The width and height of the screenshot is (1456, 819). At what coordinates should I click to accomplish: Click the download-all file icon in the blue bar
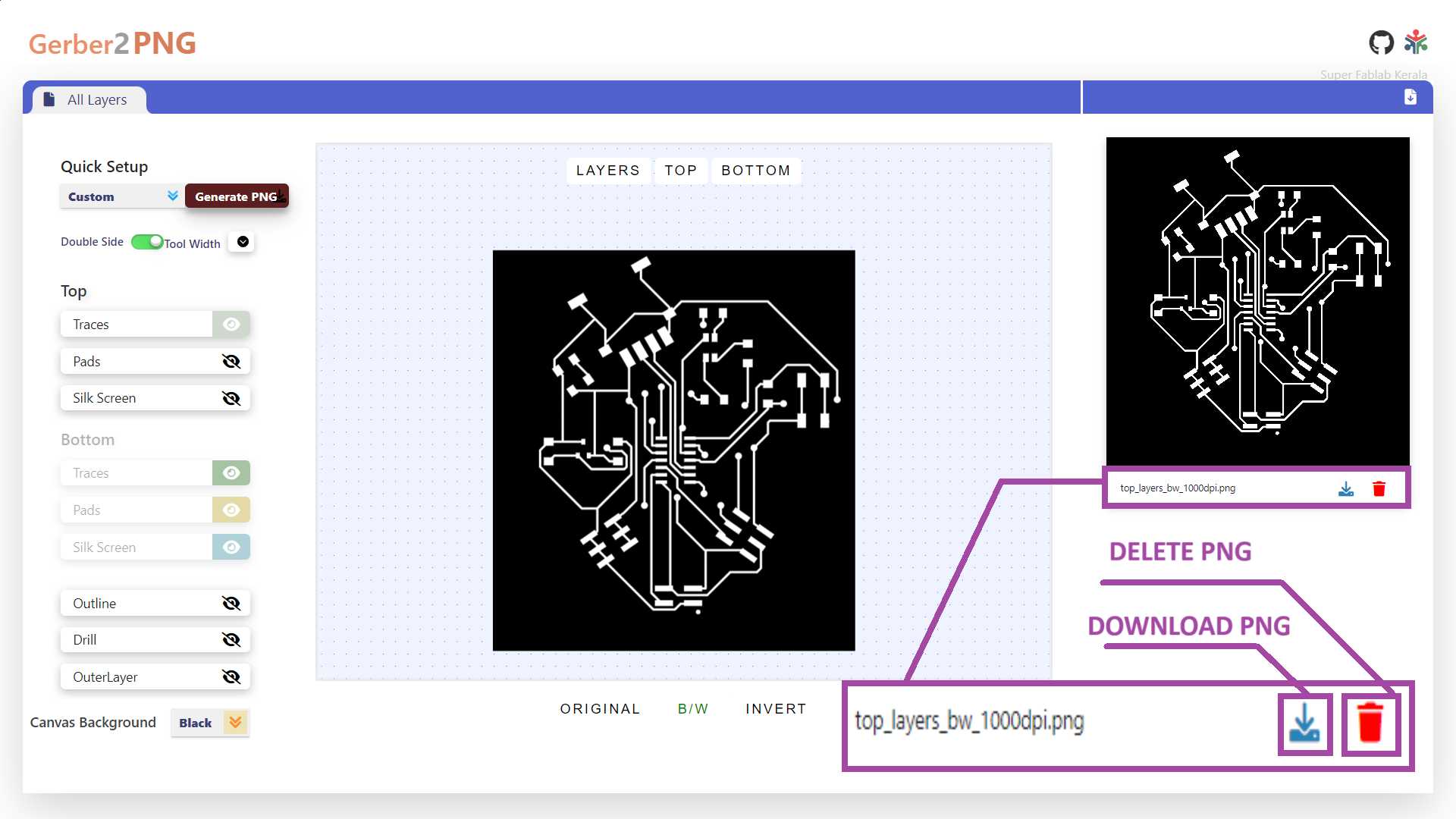tap(1410, 97)
